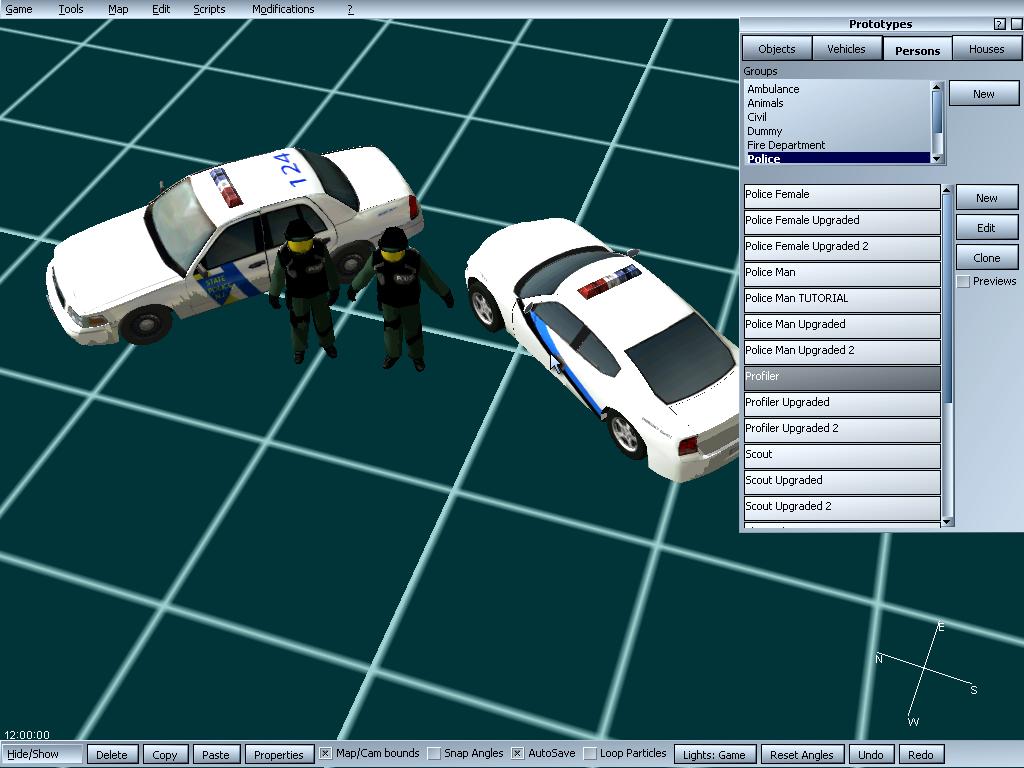Select the Police Man Upgraded prototype
The height and width of the screenshot is (768, 1024).
tap(842, 325)
